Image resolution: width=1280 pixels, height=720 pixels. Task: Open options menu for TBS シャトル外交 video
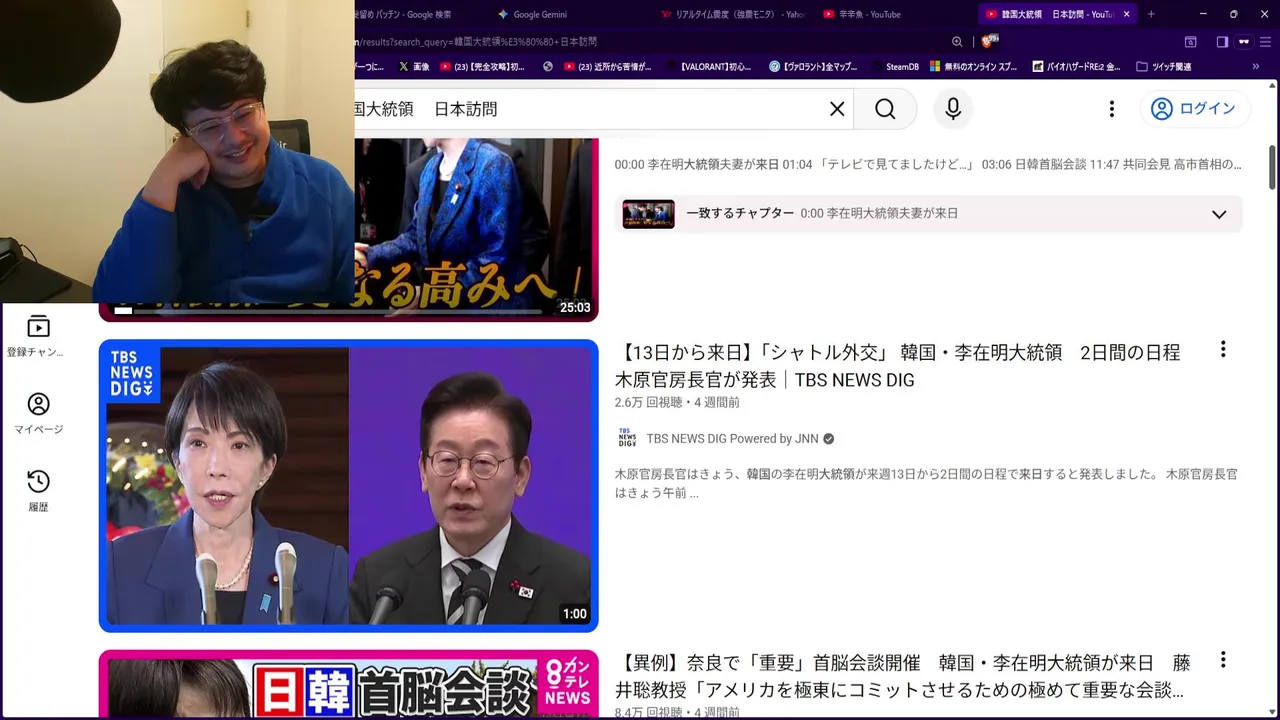1222,350
